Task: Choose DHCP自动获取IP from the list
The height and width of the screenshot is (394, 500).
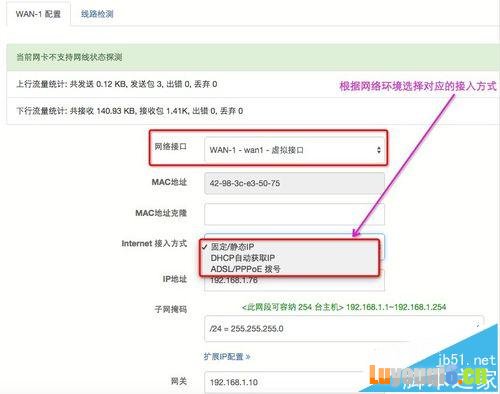Action: [243, 258]
